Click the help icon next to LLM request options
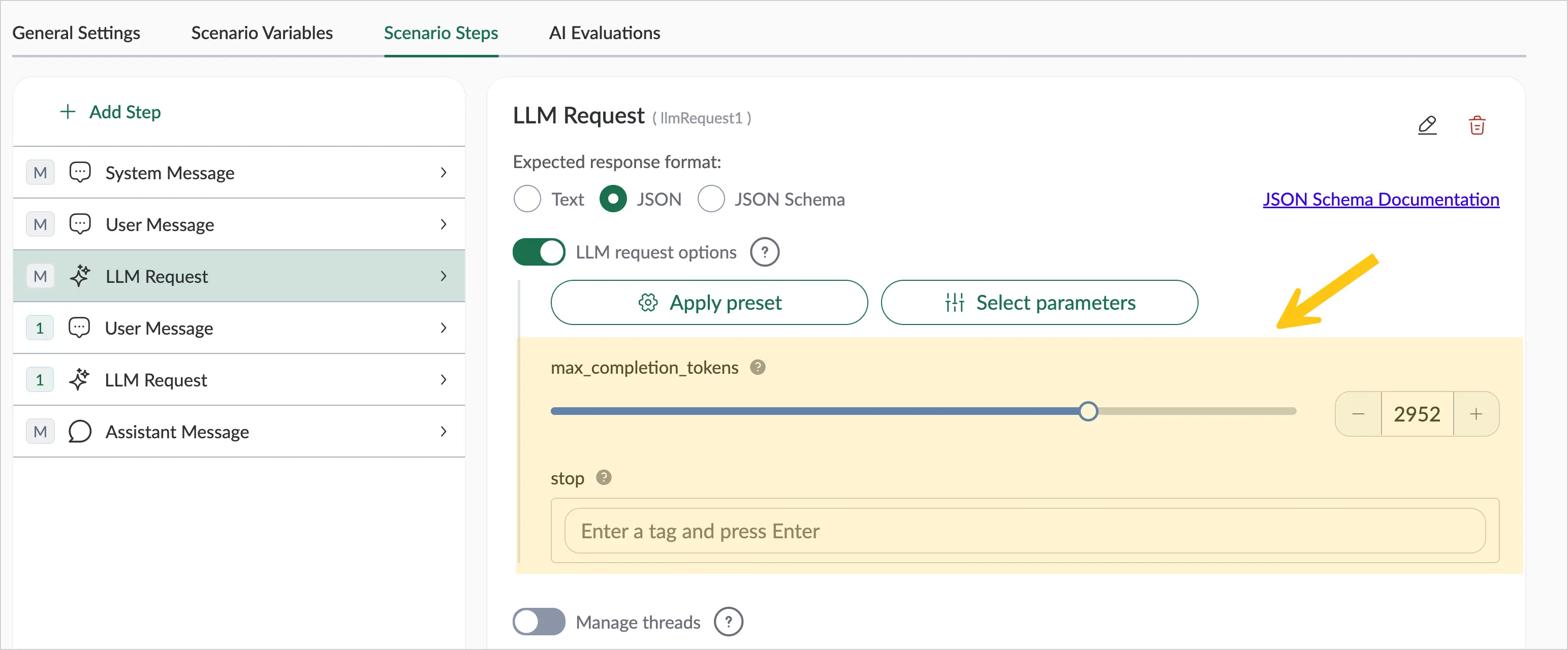The width and height of the screenshot is (1568, 650). pos(765,252)
